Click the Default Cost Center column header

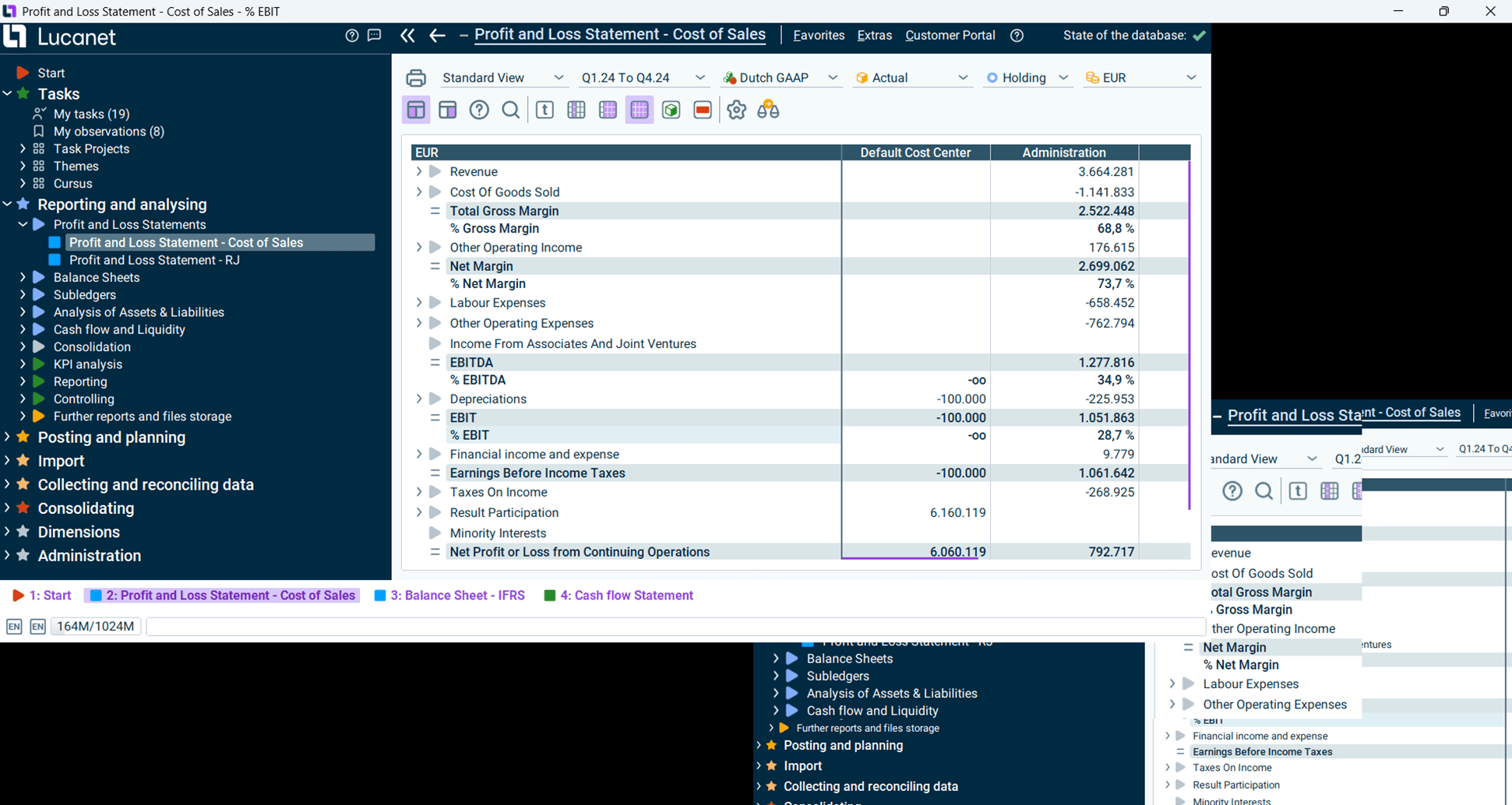coord(915,153)
